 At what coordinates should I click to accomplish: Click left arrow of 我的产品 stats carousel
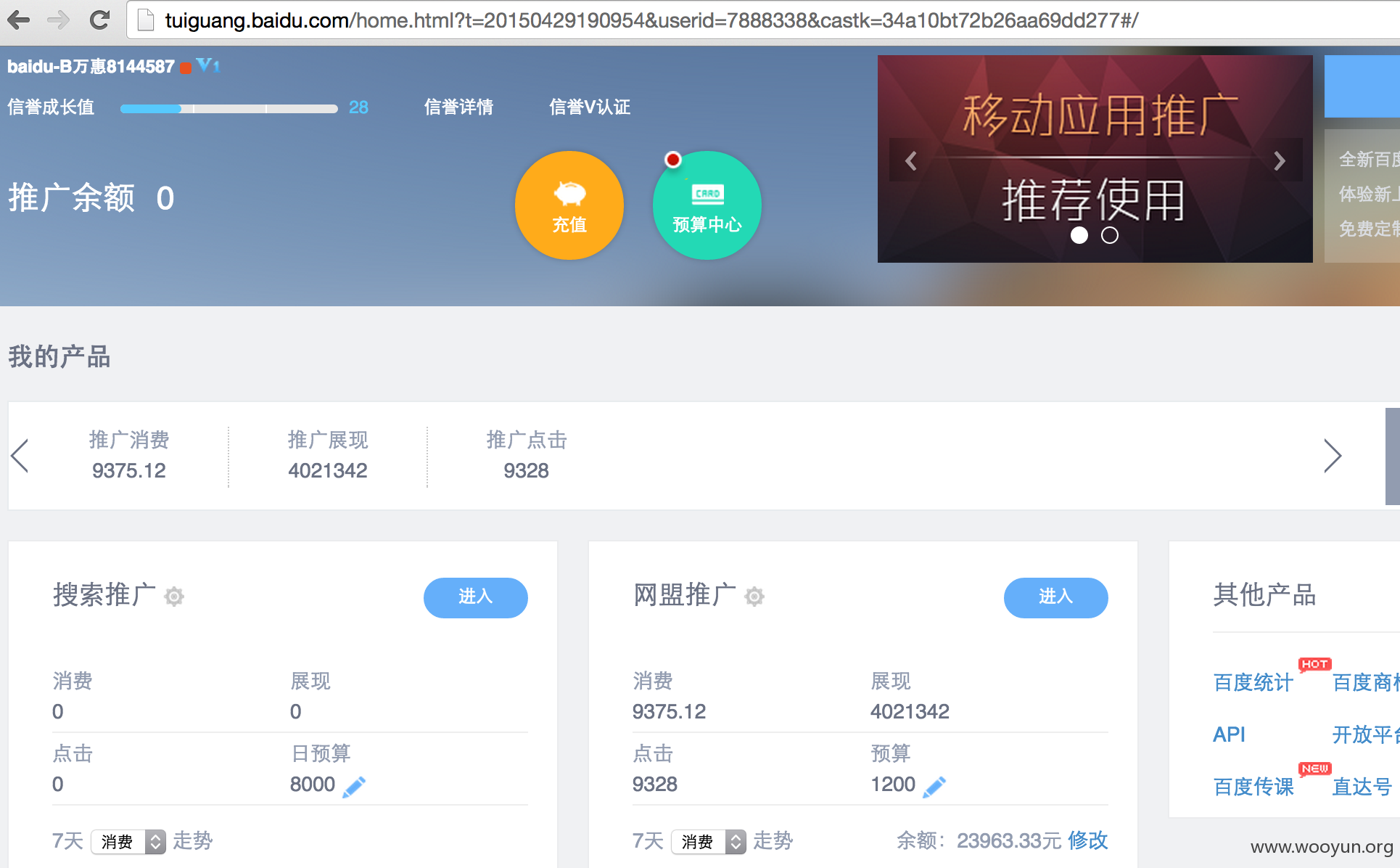pyautogui.click(x=20, y=456)
